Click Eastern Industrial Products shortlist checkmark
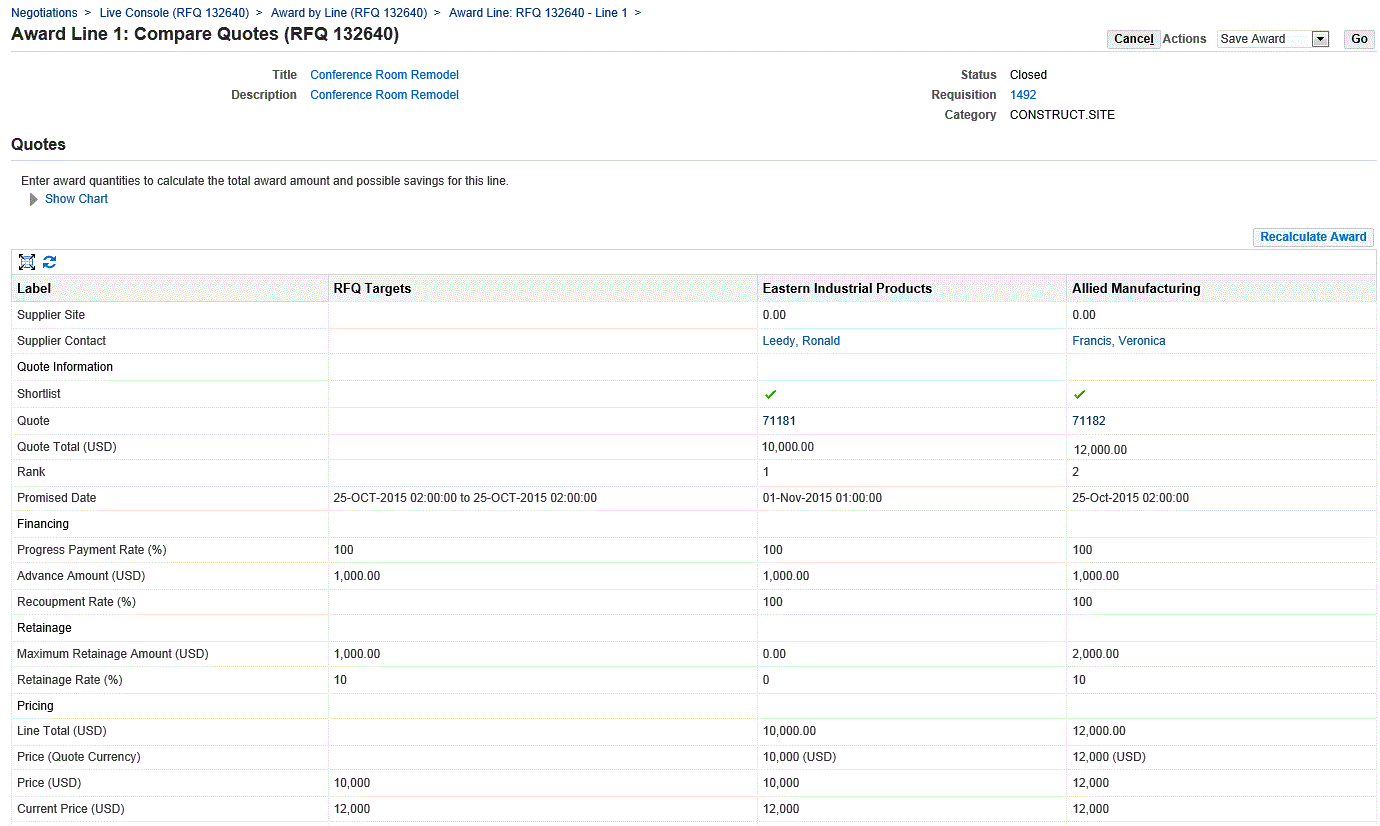 [770, 394]
